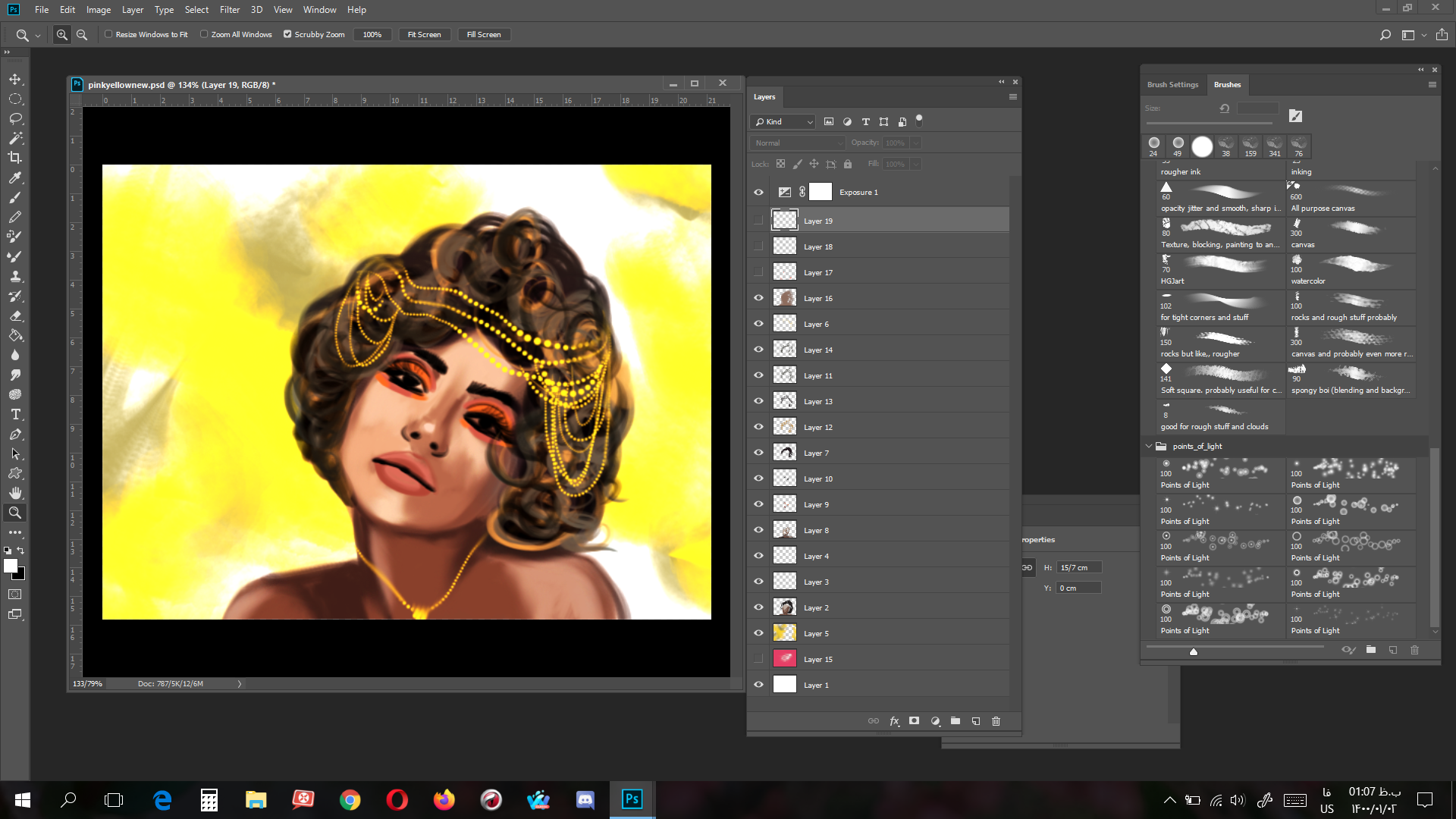Select the watercolor brush preset
This screenshot has height=819, width=1456.
pyautogui.click(x=1352, y=271)
